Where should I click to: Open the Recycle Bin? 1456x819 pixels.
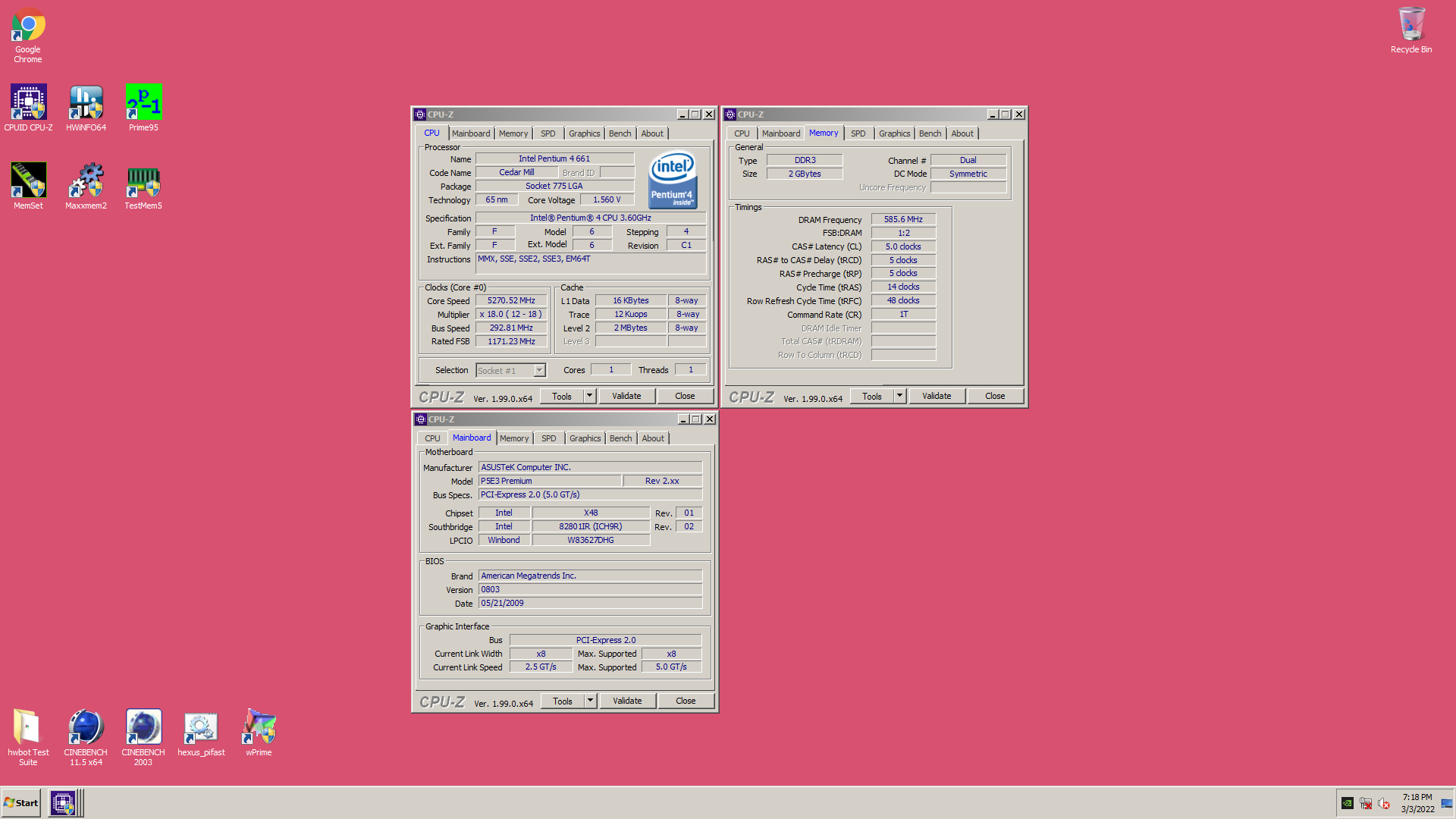pyautogui.click(x=1411, y=30)
